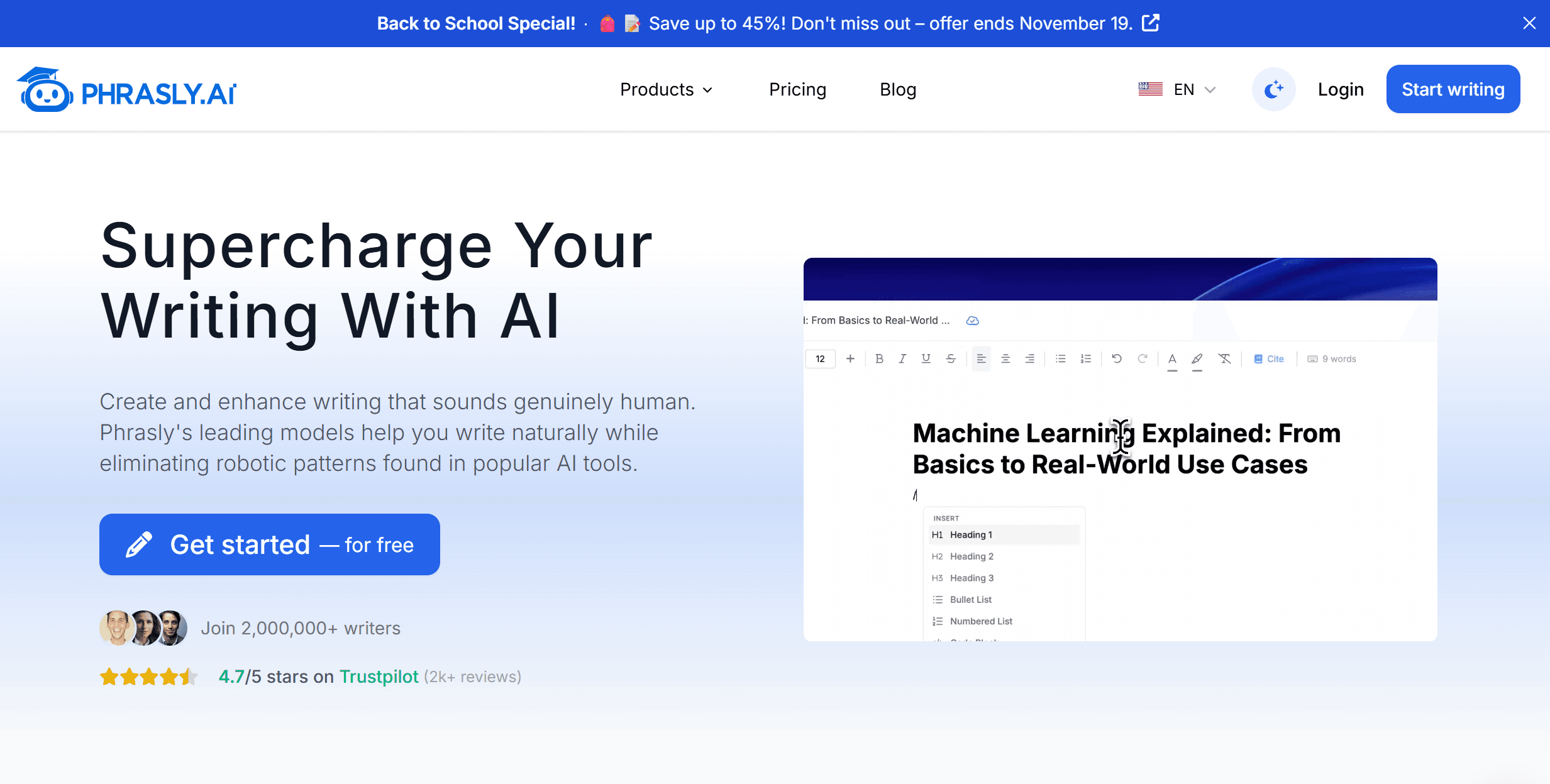Toggle bold formatting in the editor toolbar
This screenshot has height=784, width=1550.
(880, 358)
